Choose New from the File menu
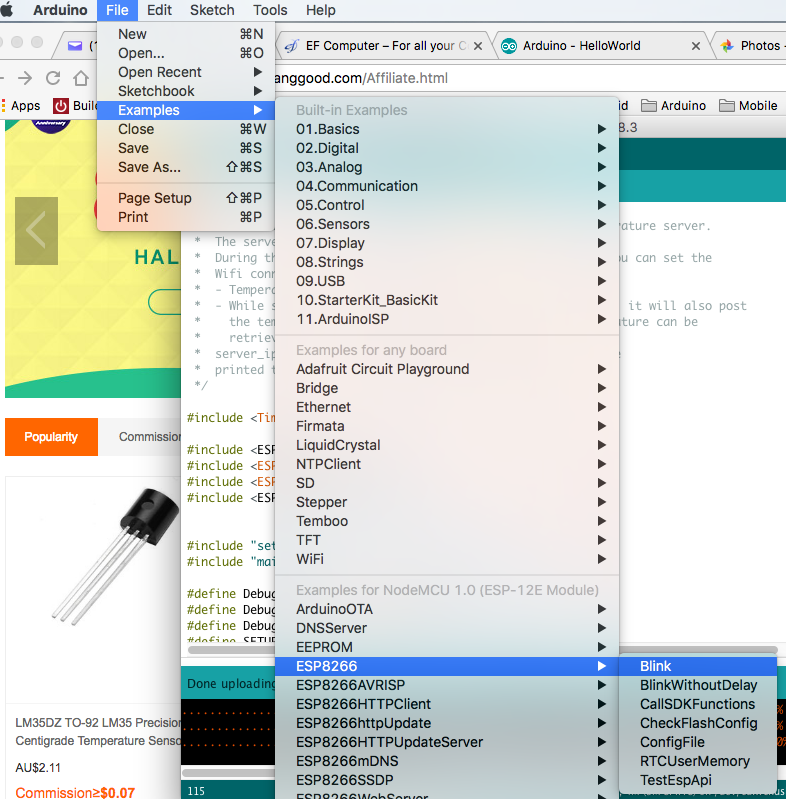Screen dimensions: 786x799 pyautogui.click(x=186, y=34)
